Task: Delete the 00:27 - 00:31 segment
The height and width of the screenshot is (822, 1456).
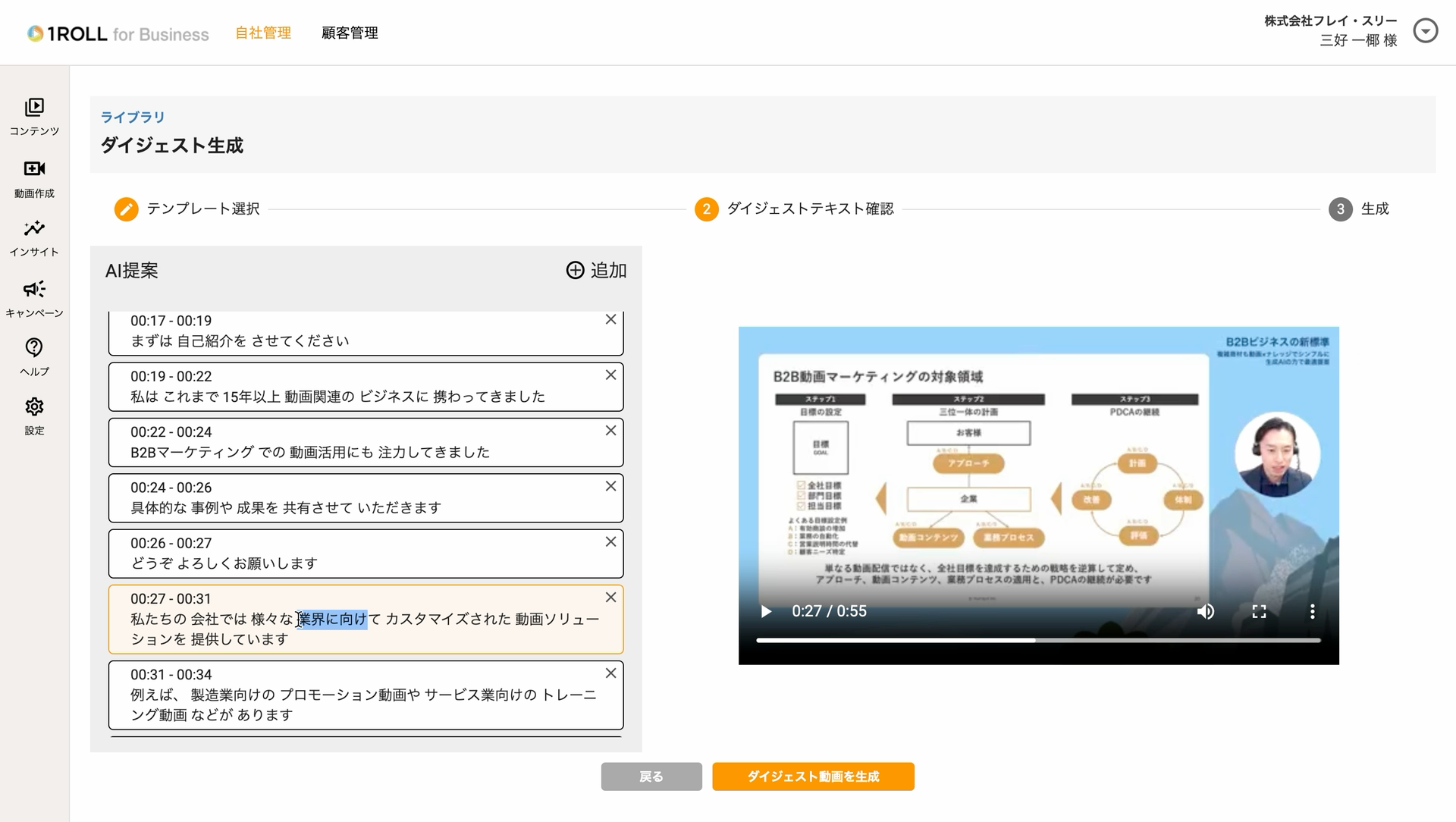Action: (x=610, y=598)
